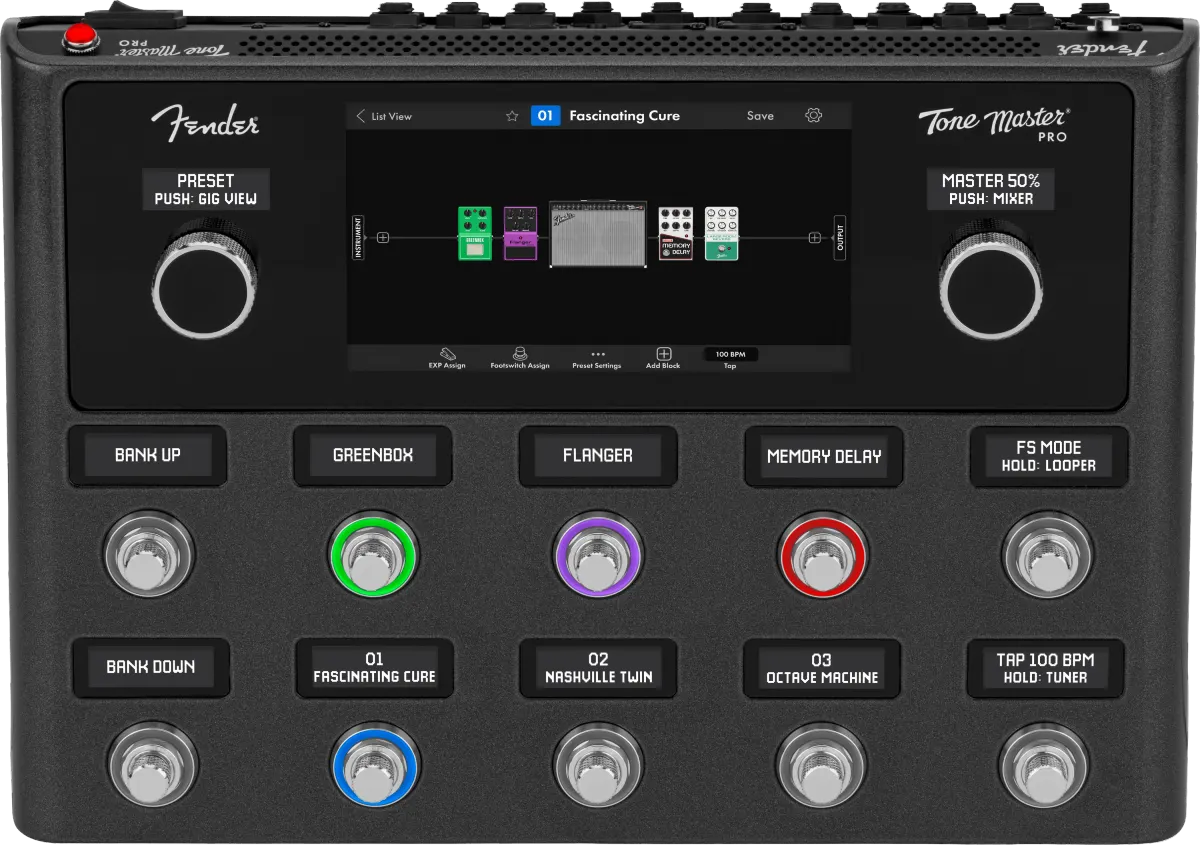Select the INSTRUMENT input block

(x=358, y=238)
